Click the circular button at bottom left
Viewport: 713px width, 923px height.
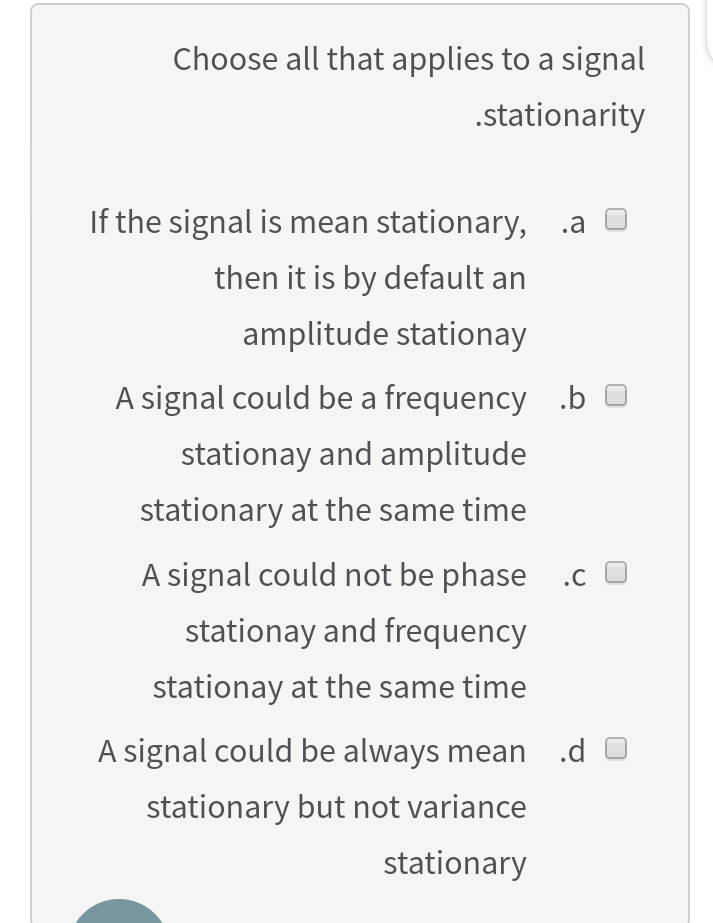(x=119, y=915)
